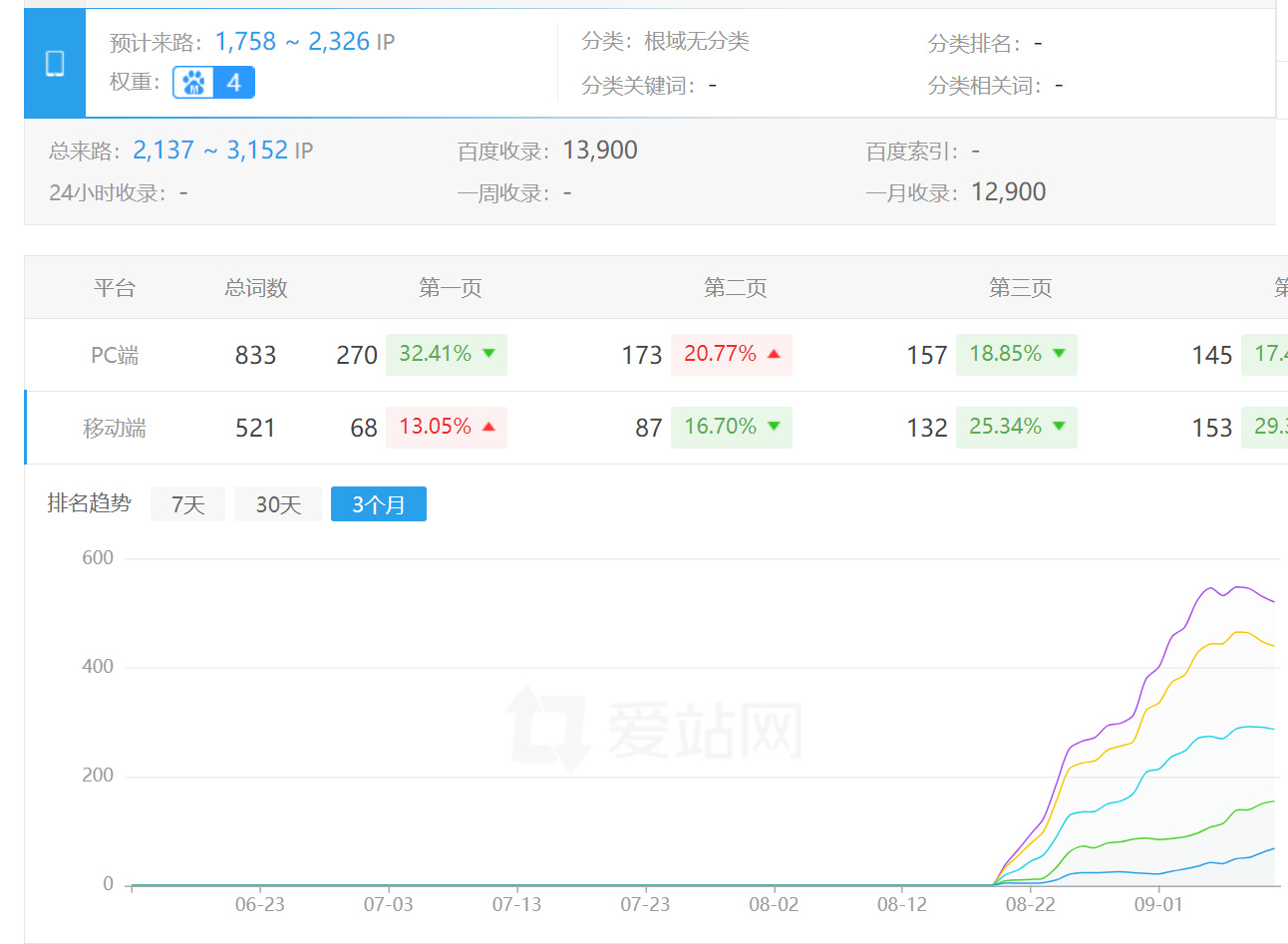The width and height of the screenshot is (1288, 944).
Task: Click green down arrow beside 32.41%
Action: pos(489,354)
